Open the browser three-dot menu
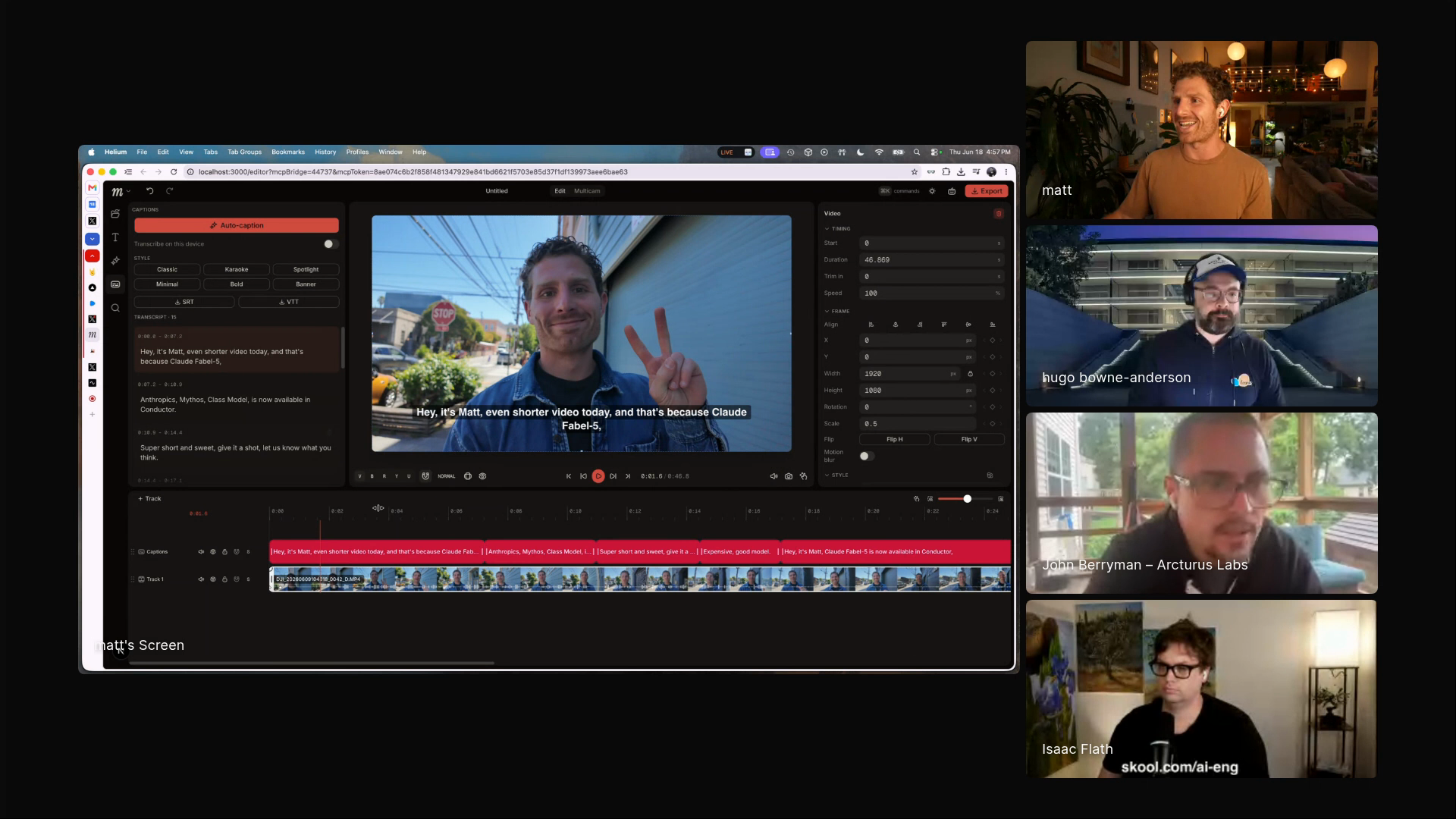 point(1006,172)
